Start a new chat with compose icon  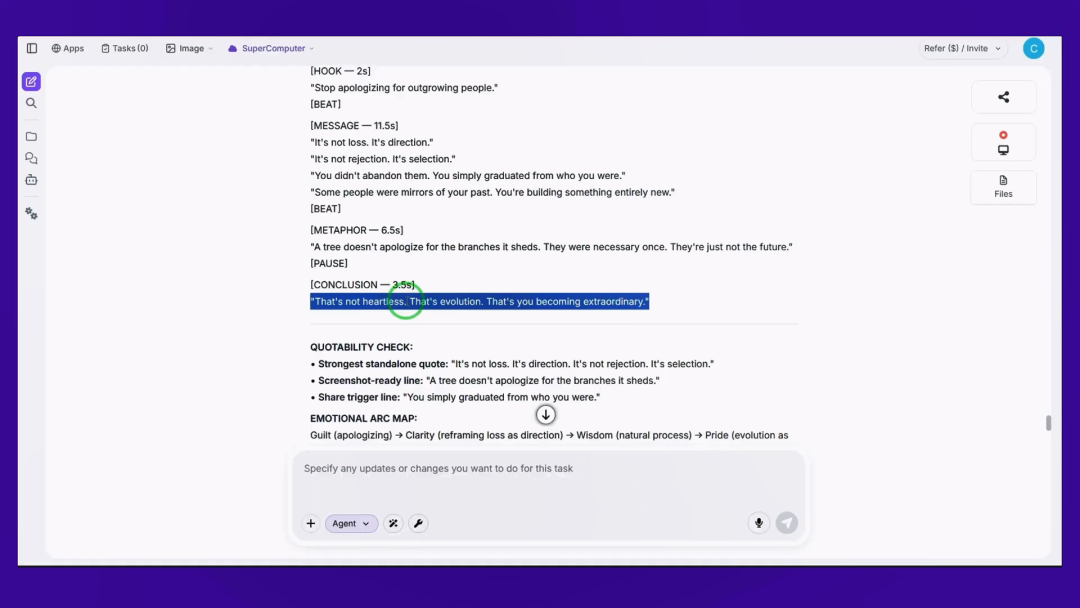coord(31,81)
